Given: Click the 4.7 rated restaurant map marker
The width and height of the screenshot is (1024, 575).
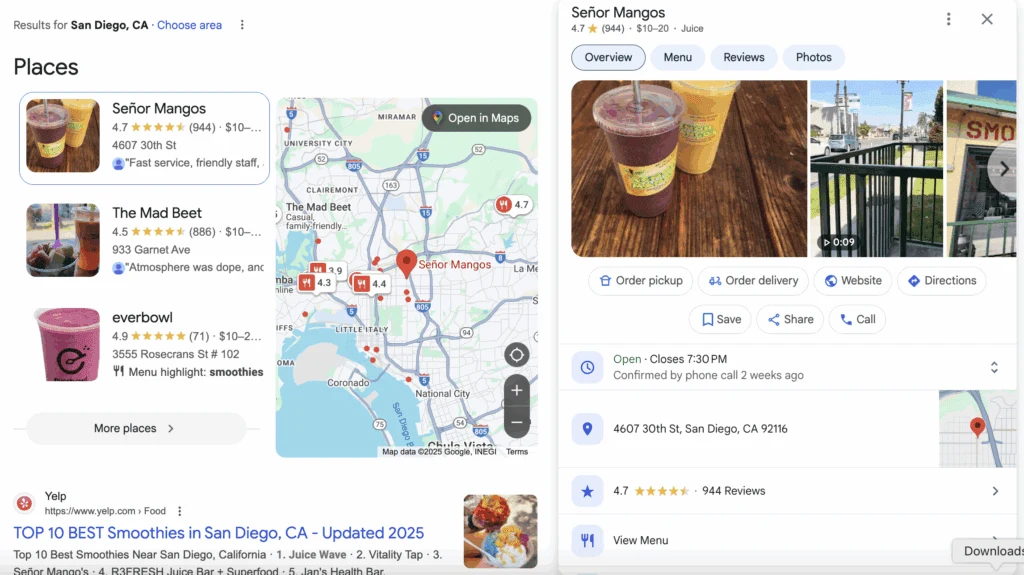Looking at the screenshot, I should coord(513,205).
